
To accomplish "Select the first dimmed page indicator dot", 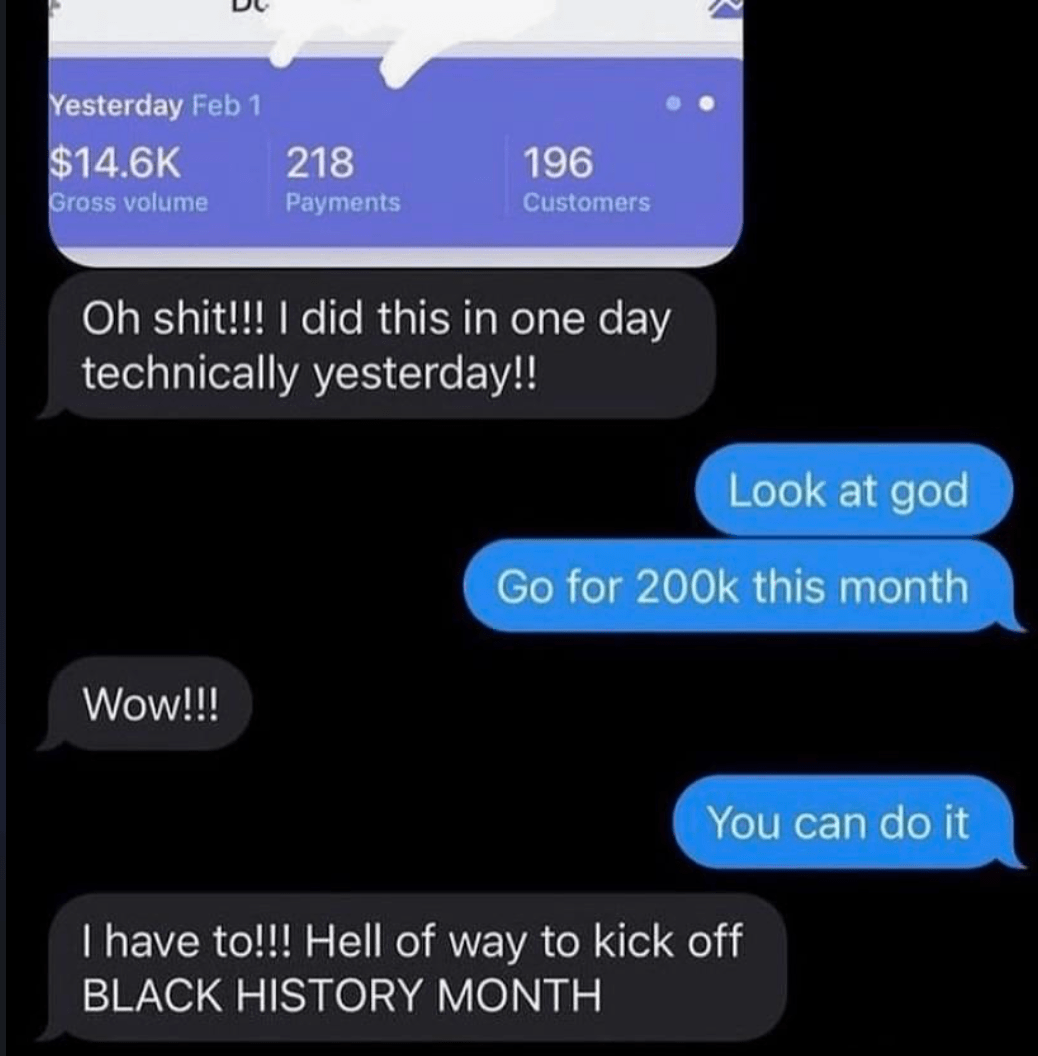I will click(672, 104).
